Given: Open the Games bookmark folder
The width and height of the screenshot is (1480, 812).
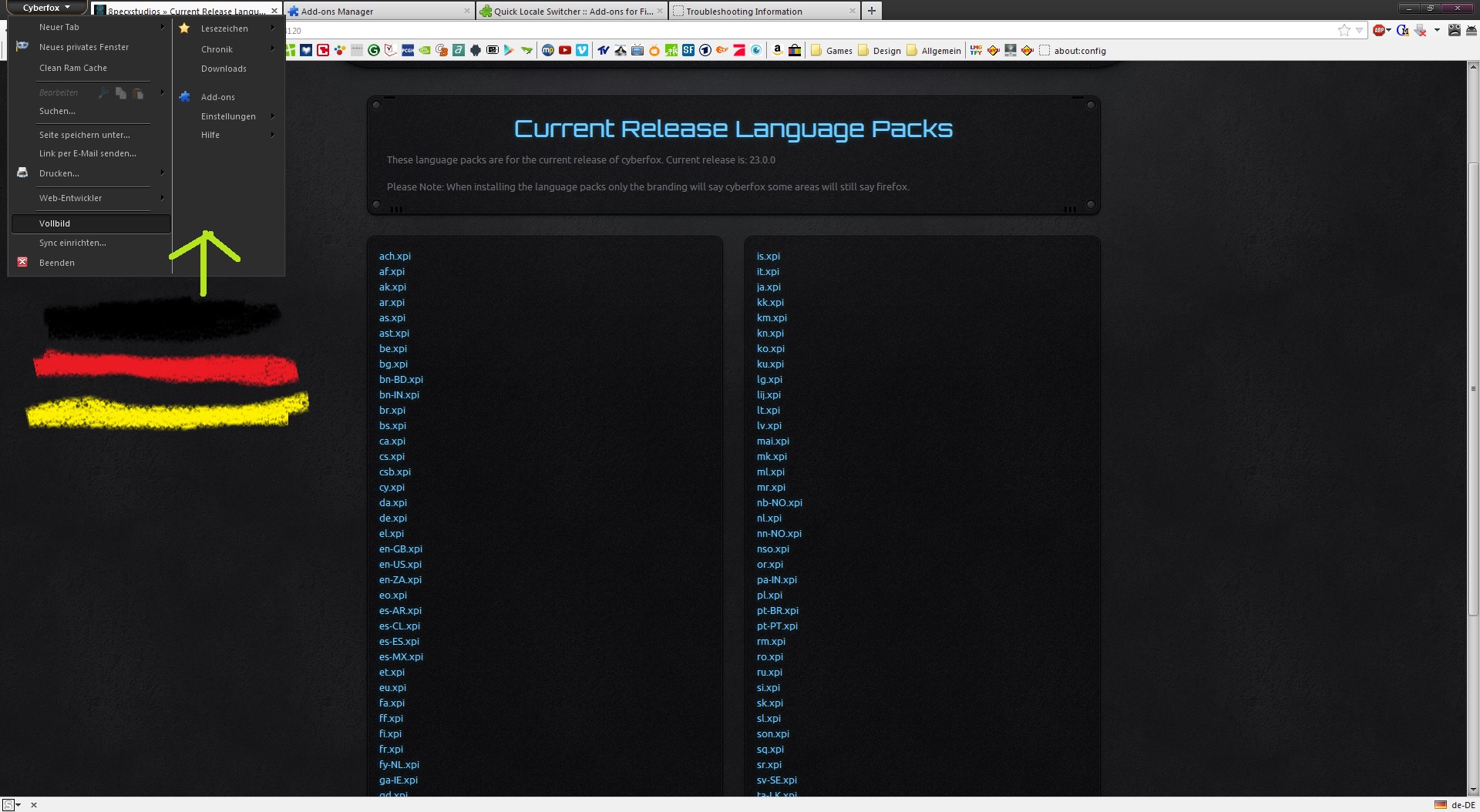Looking at the screenshot, I should (831, 51).
